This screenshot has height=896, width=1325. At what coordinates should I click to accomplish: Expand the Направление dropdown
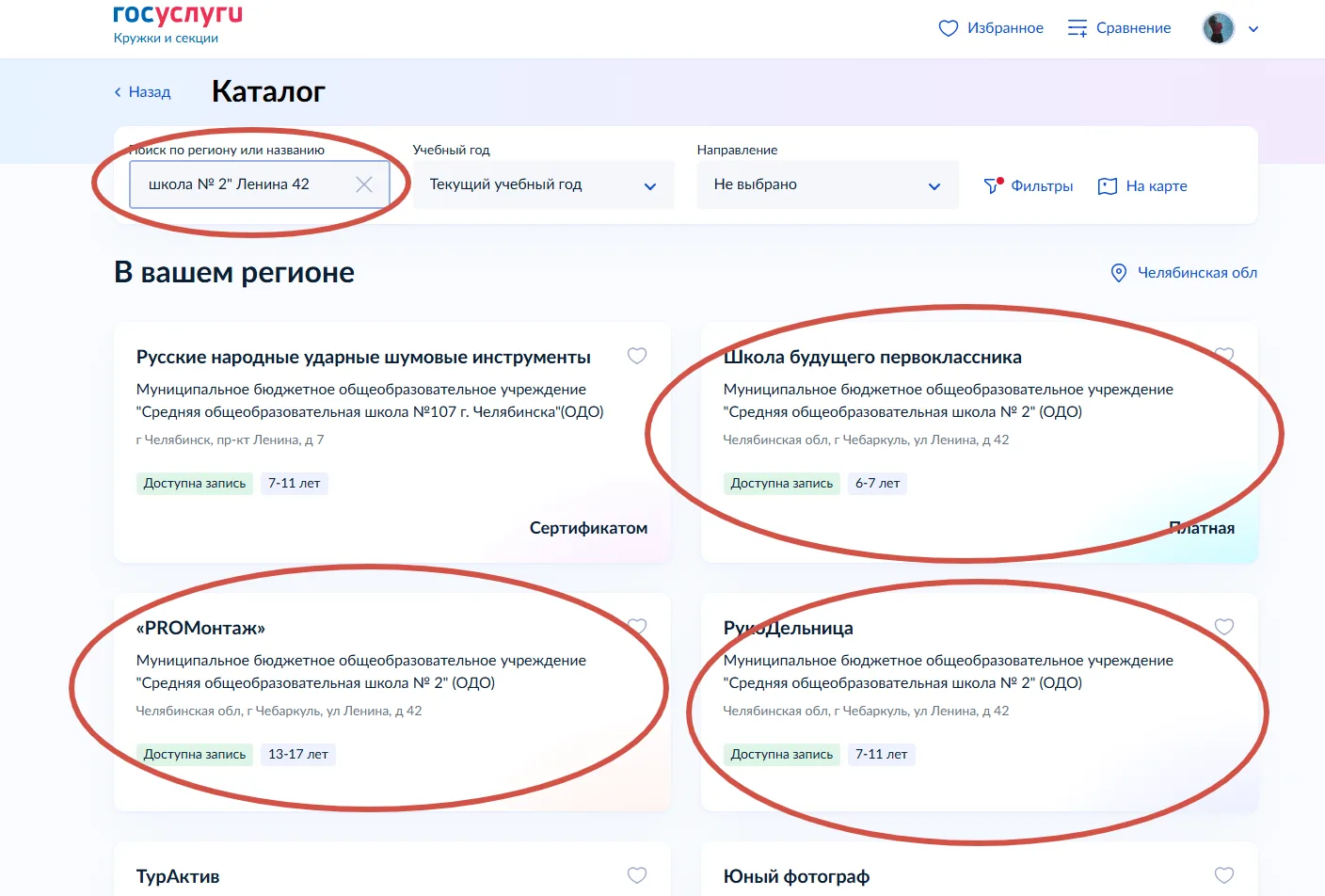(828, 184)
